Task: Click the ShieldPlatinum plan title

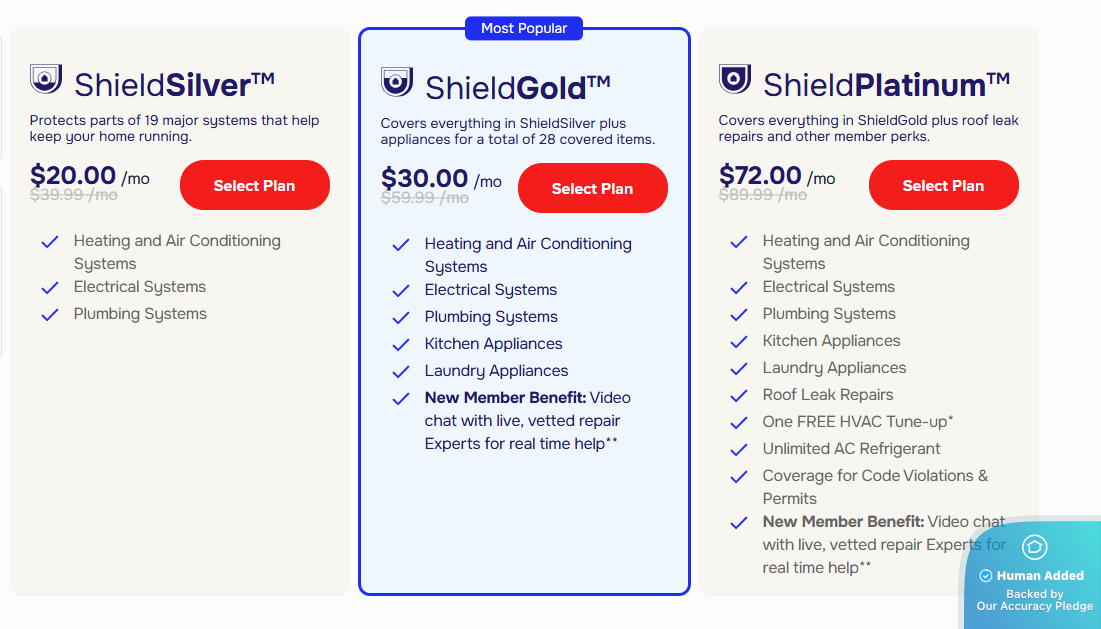Action: pos(886,84)
